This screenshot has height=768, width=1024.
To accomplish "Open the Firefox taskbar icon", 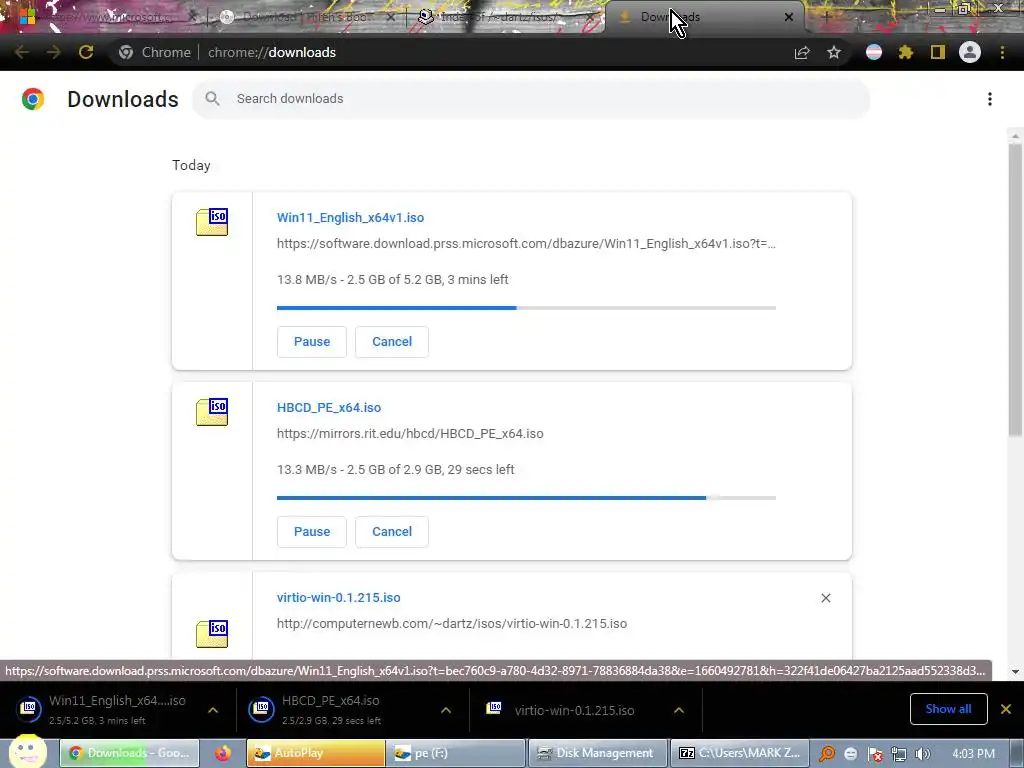I will 223,753.
